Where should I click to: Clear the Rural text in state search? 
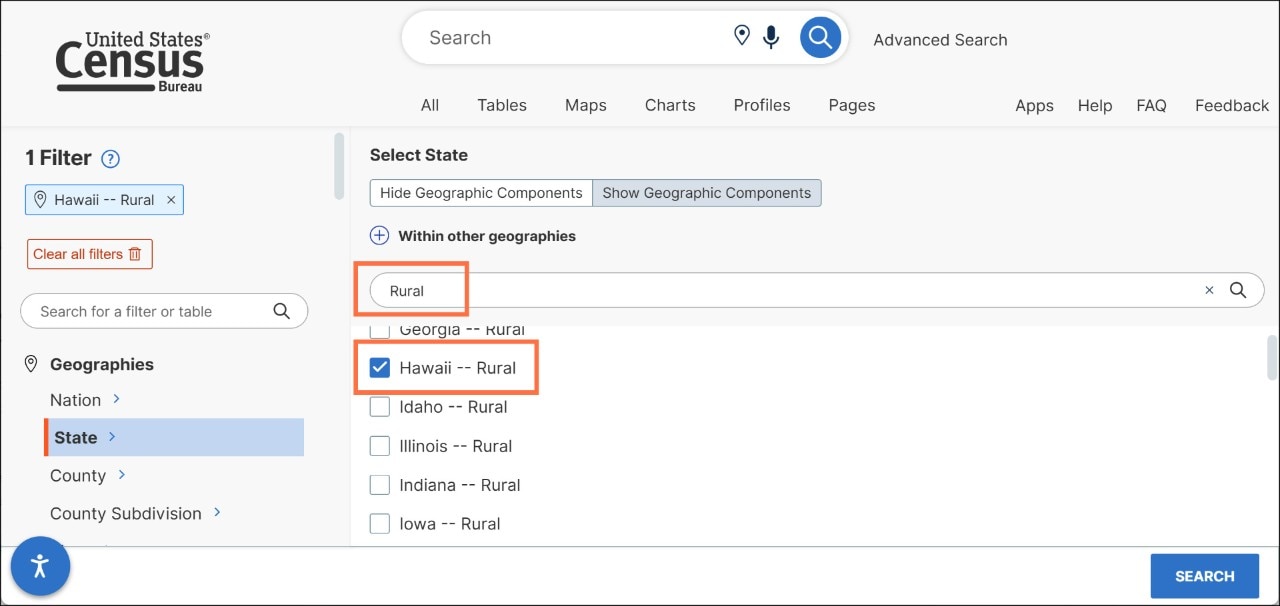[x=1209, y=290]
